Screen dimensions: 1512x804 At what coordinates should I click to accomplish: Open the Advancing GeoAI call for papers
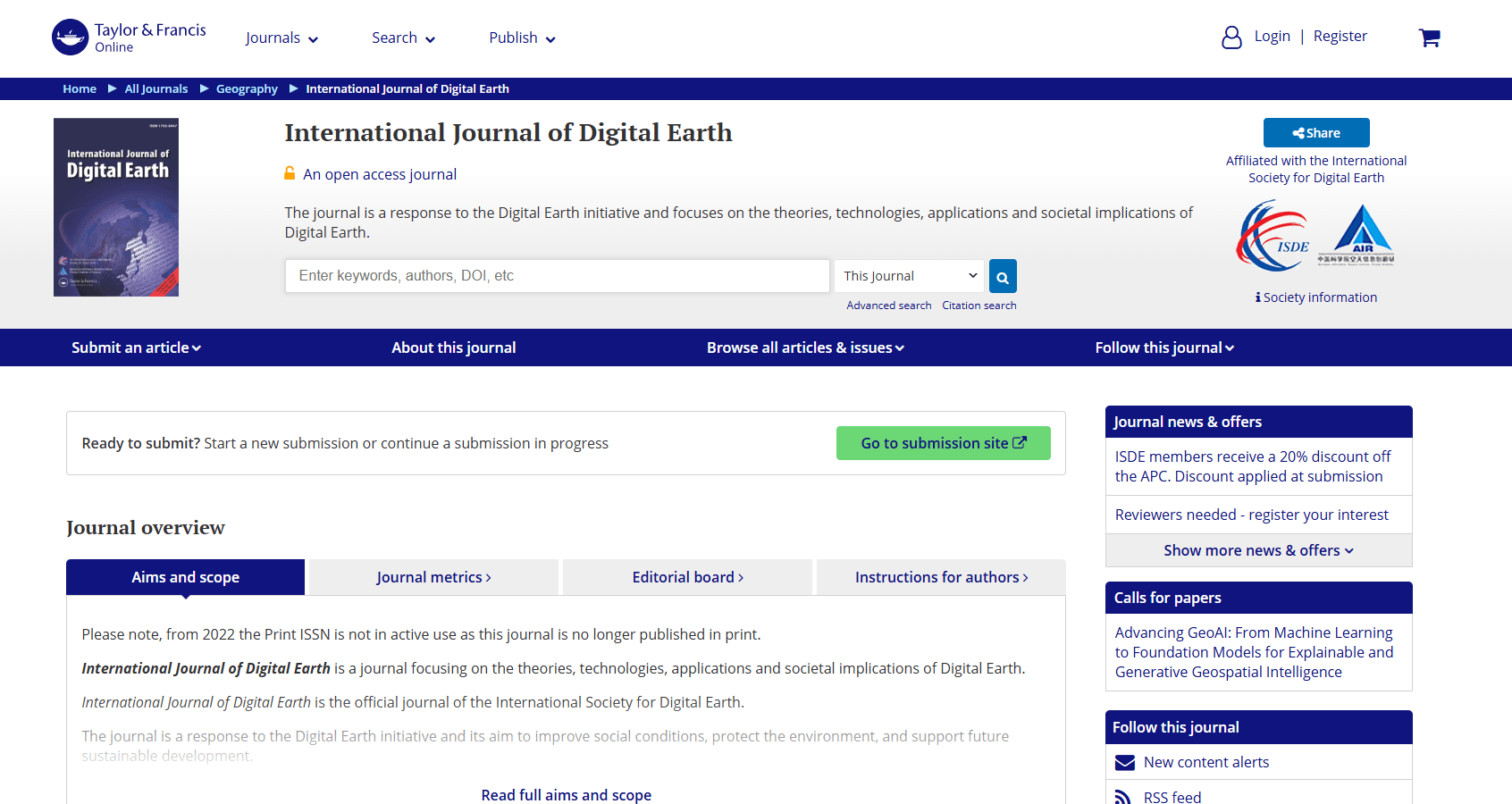[x=1255, y=652]
